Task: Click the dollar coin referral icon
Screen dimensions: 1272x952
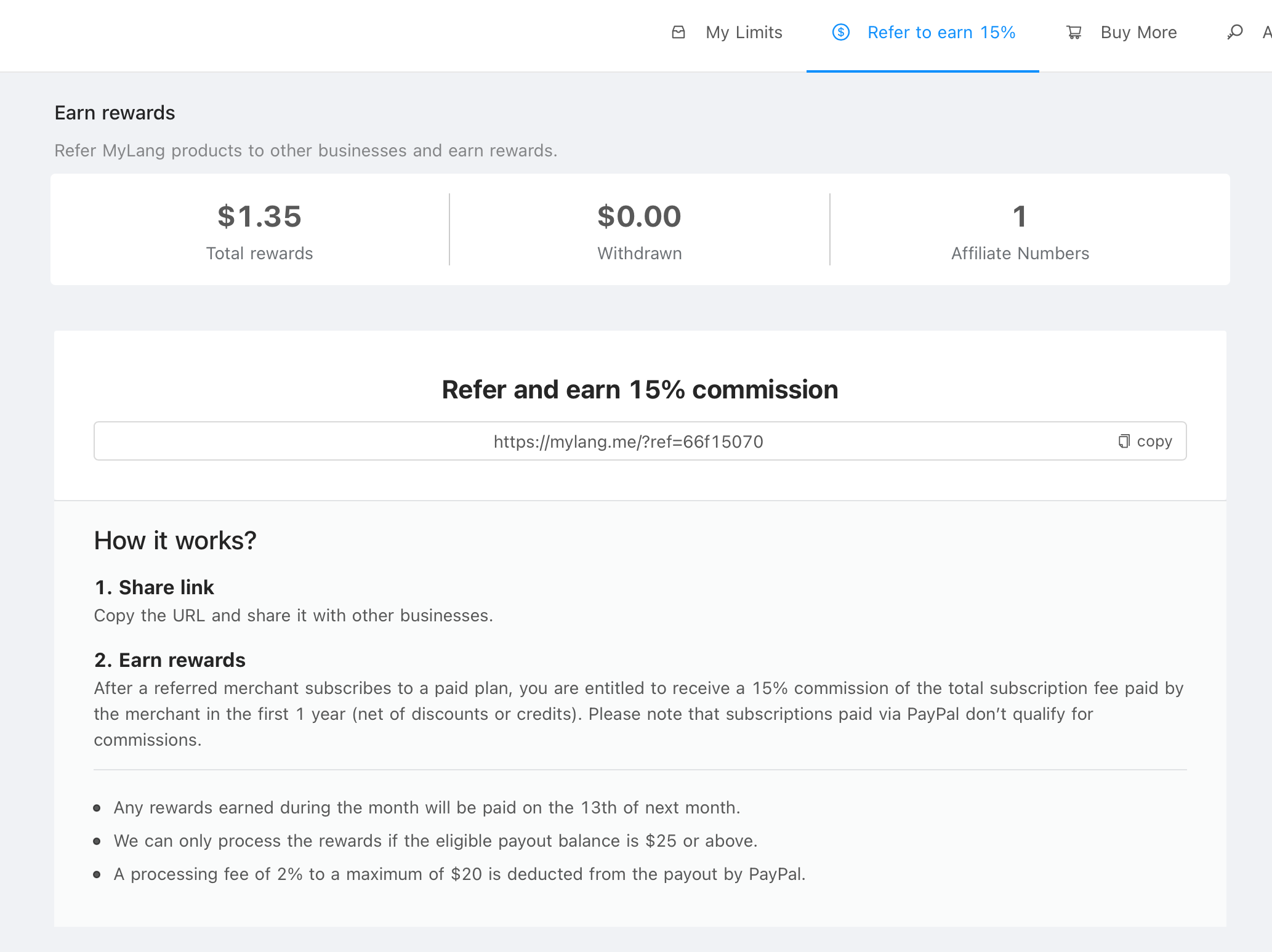Action: click(x=840, y=32)
